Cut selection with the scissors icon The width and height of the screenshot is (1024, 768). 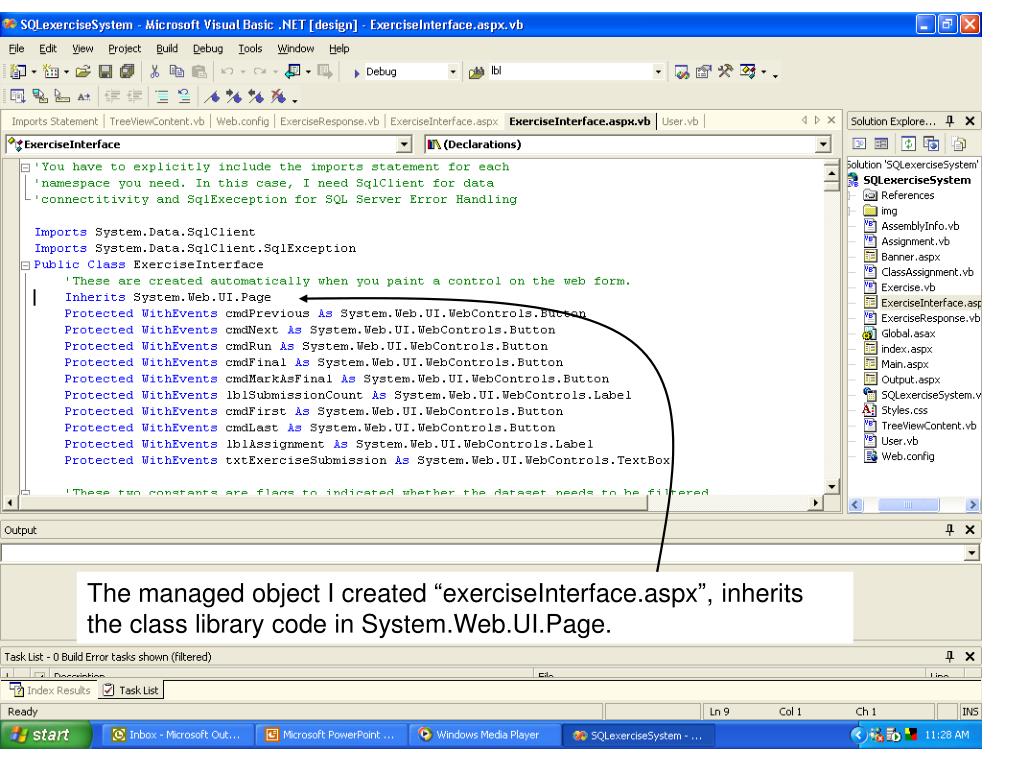pyautogui.click(x=155, y=71)
